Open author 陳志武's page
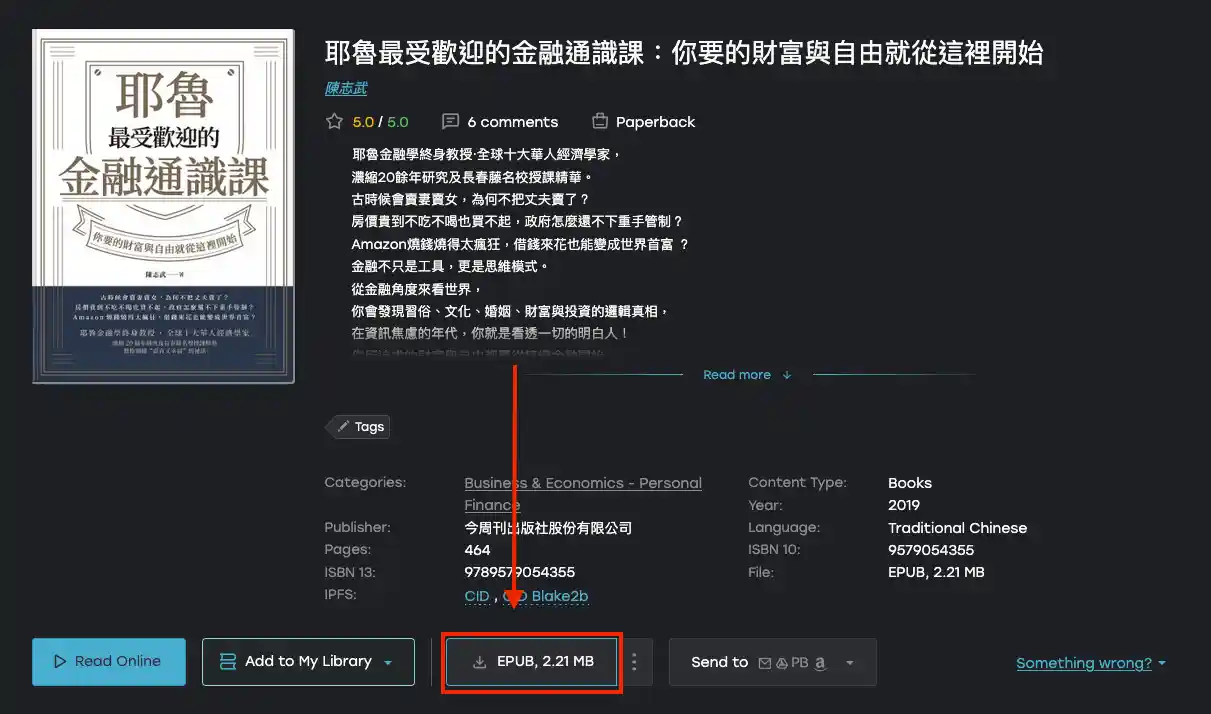Image resolution: width=1211 pixels, height=714 pixels. point(346,88)
